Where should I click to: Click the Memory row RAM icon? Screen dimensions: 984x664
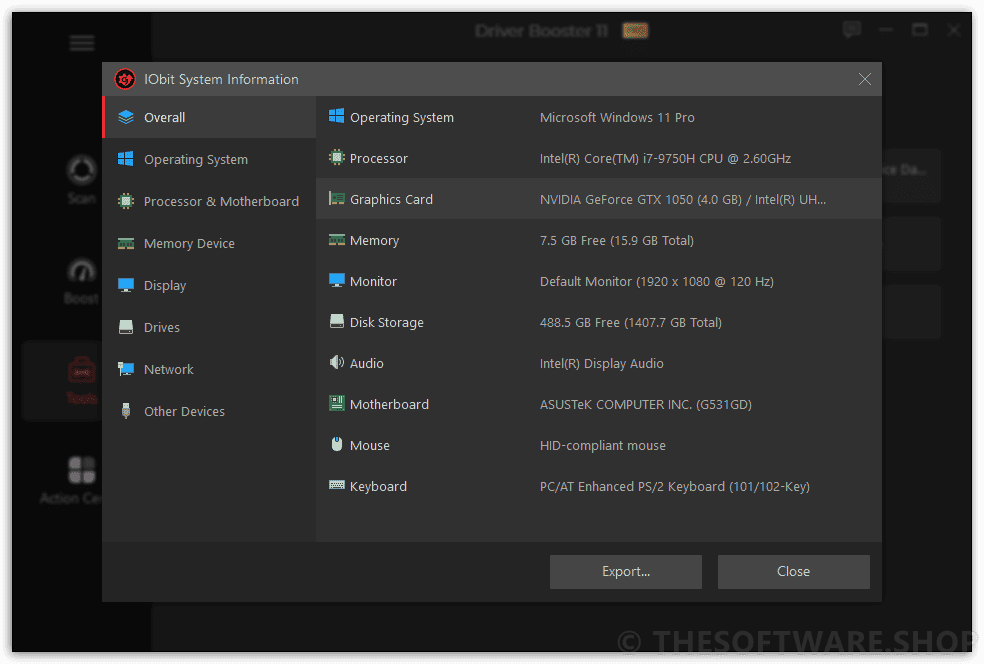[337, 240]
